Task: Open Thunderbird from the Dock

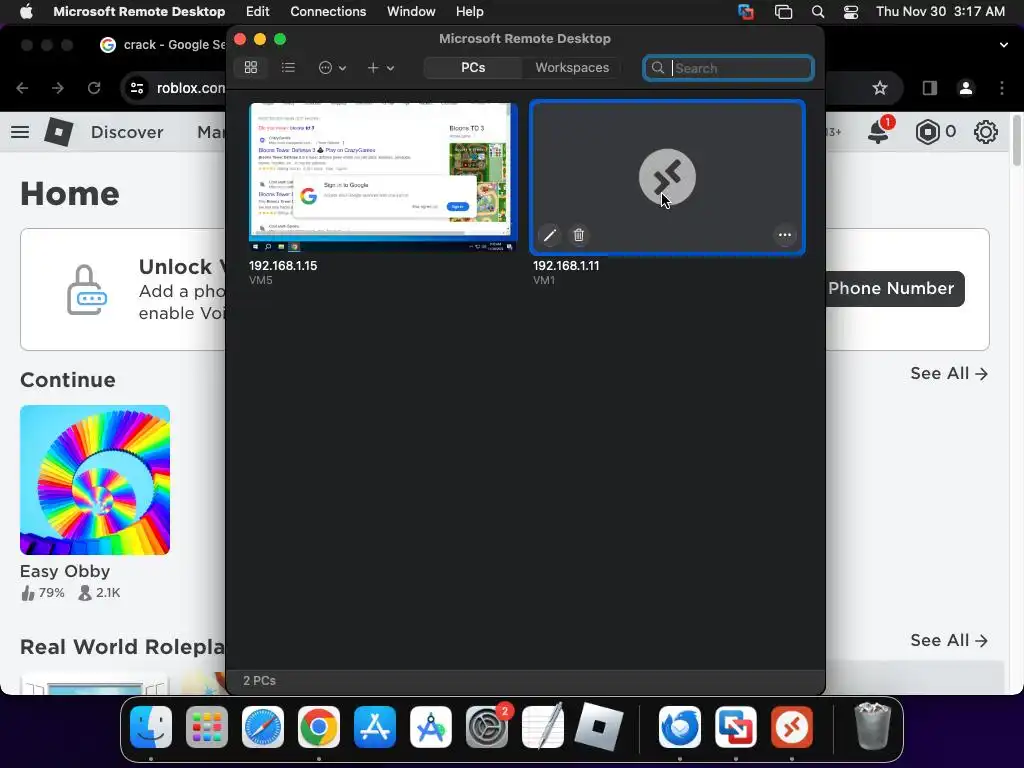Action: coord(680,727)
